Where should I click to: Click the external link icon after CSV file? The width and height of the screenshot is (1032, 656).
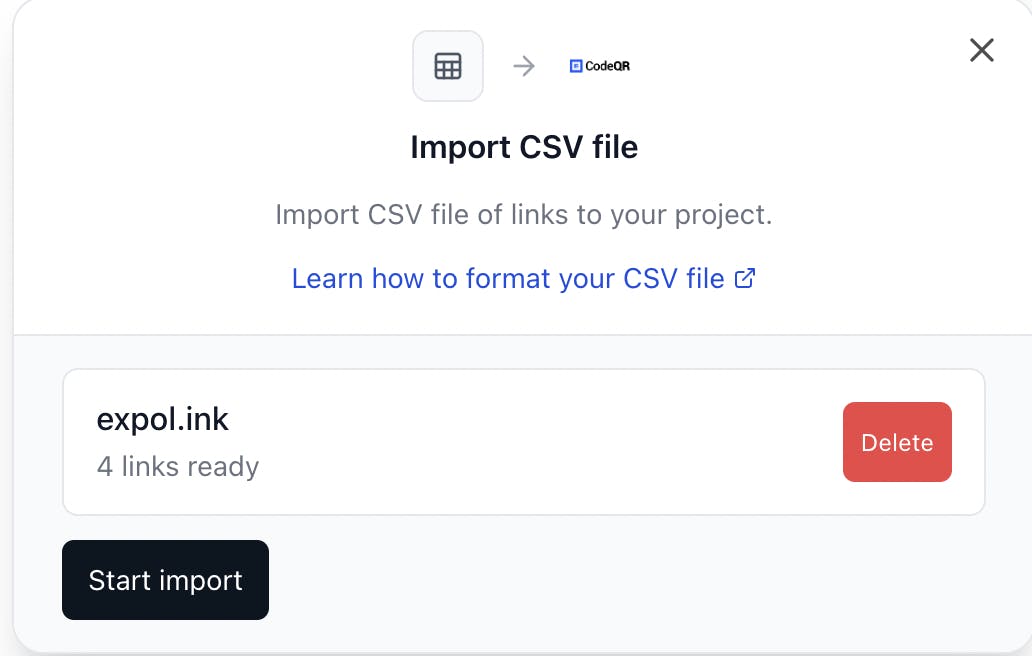744,279
